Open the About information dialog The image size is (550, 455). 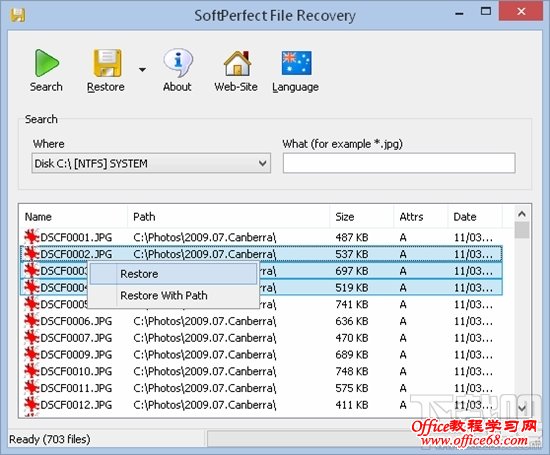(x=177, y=71)
